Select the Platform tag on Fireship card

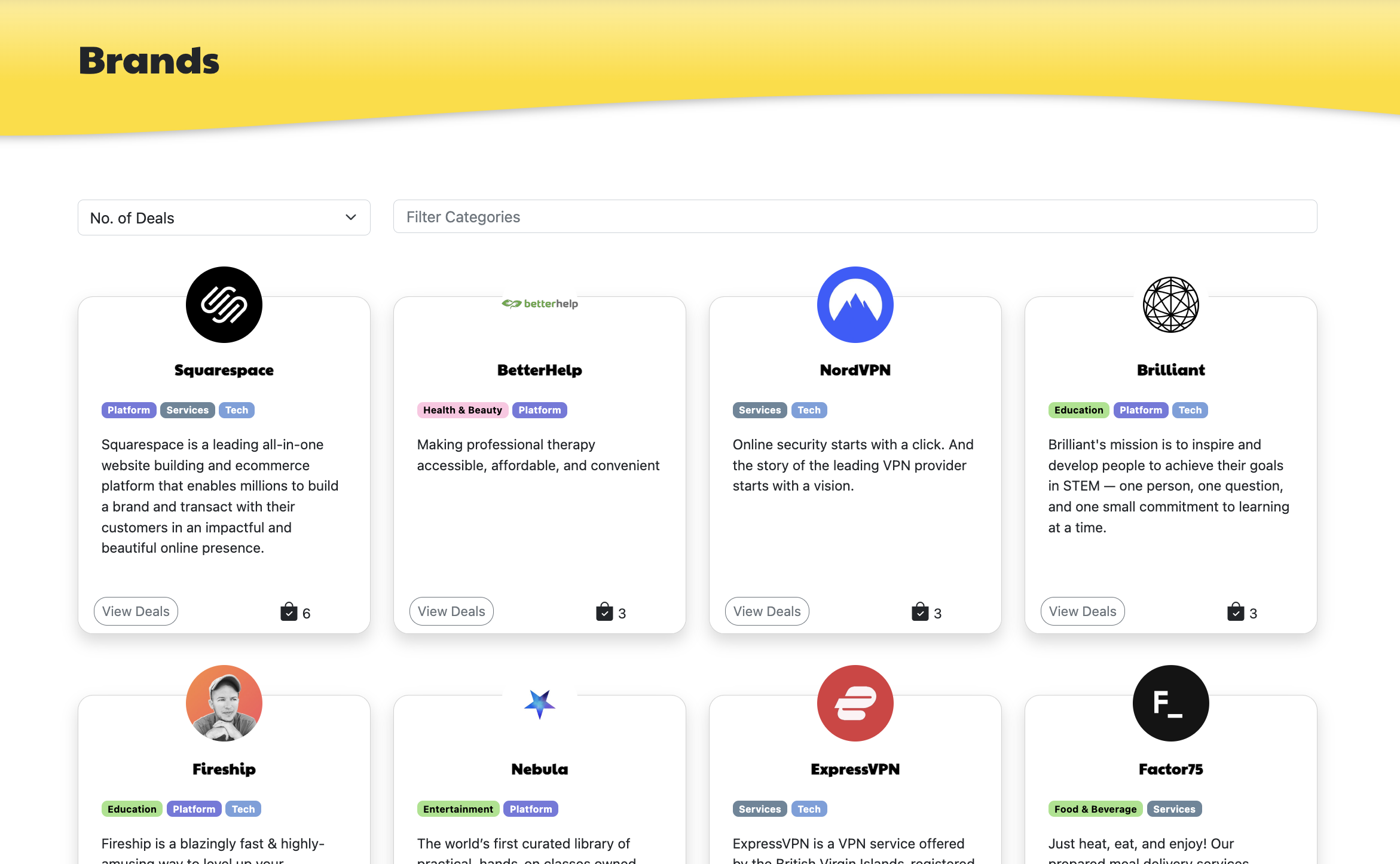click(194, 809)
